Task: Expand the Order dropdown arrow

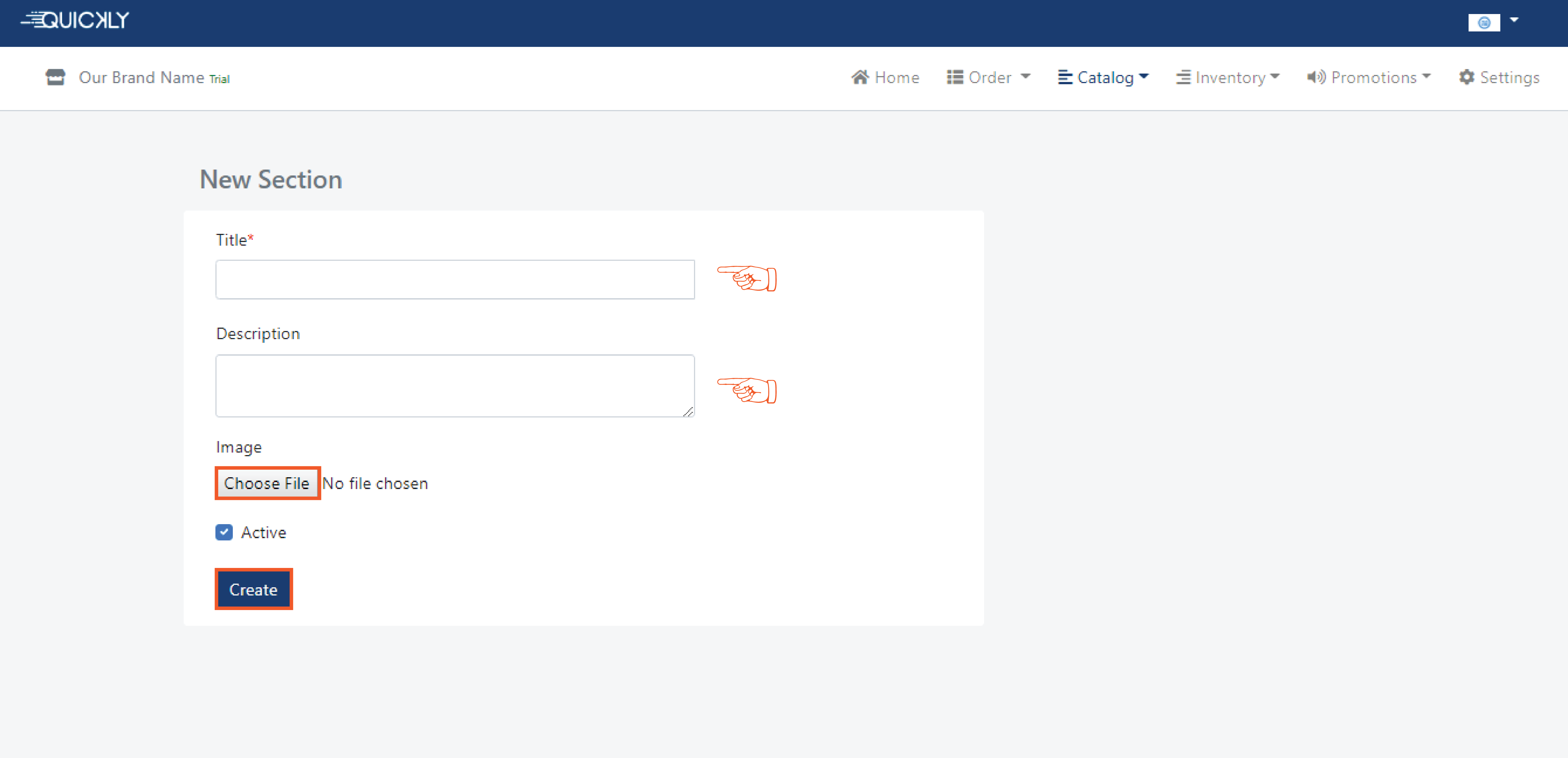Action: [1026, 77]
